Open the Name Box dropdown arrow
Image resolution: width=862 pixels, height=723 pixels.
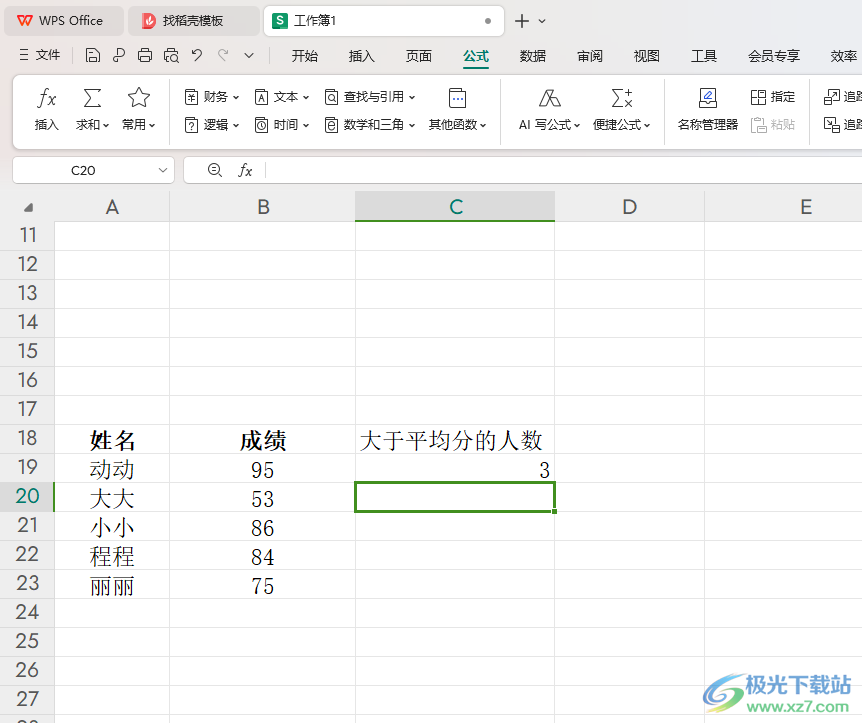pos(163,170)
